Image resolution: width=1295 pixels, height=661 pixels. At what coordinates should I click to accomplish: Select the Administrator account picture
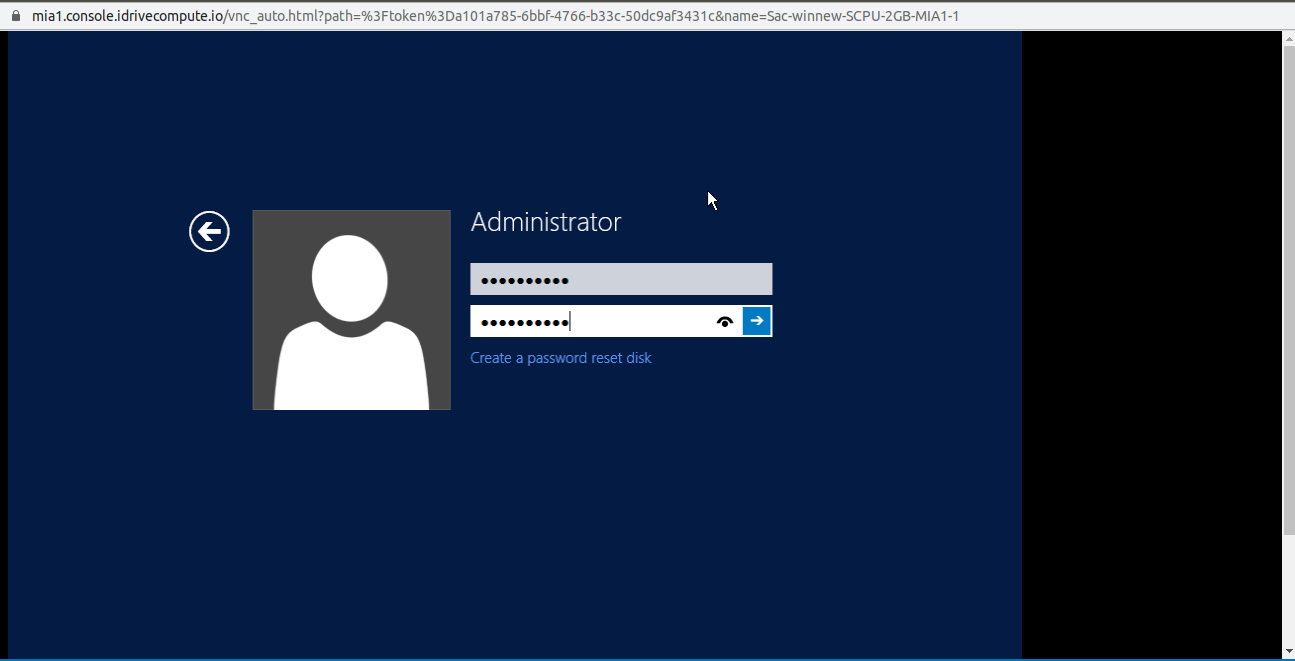[351, 310]
